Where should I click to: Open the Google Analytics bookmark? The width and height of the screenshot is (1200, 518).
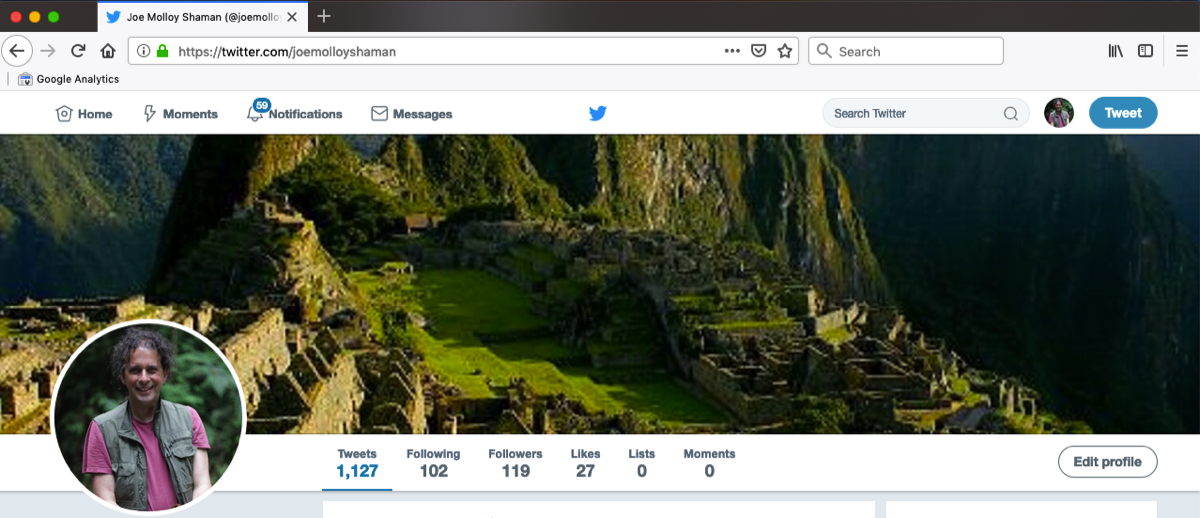tap(68, 79)
